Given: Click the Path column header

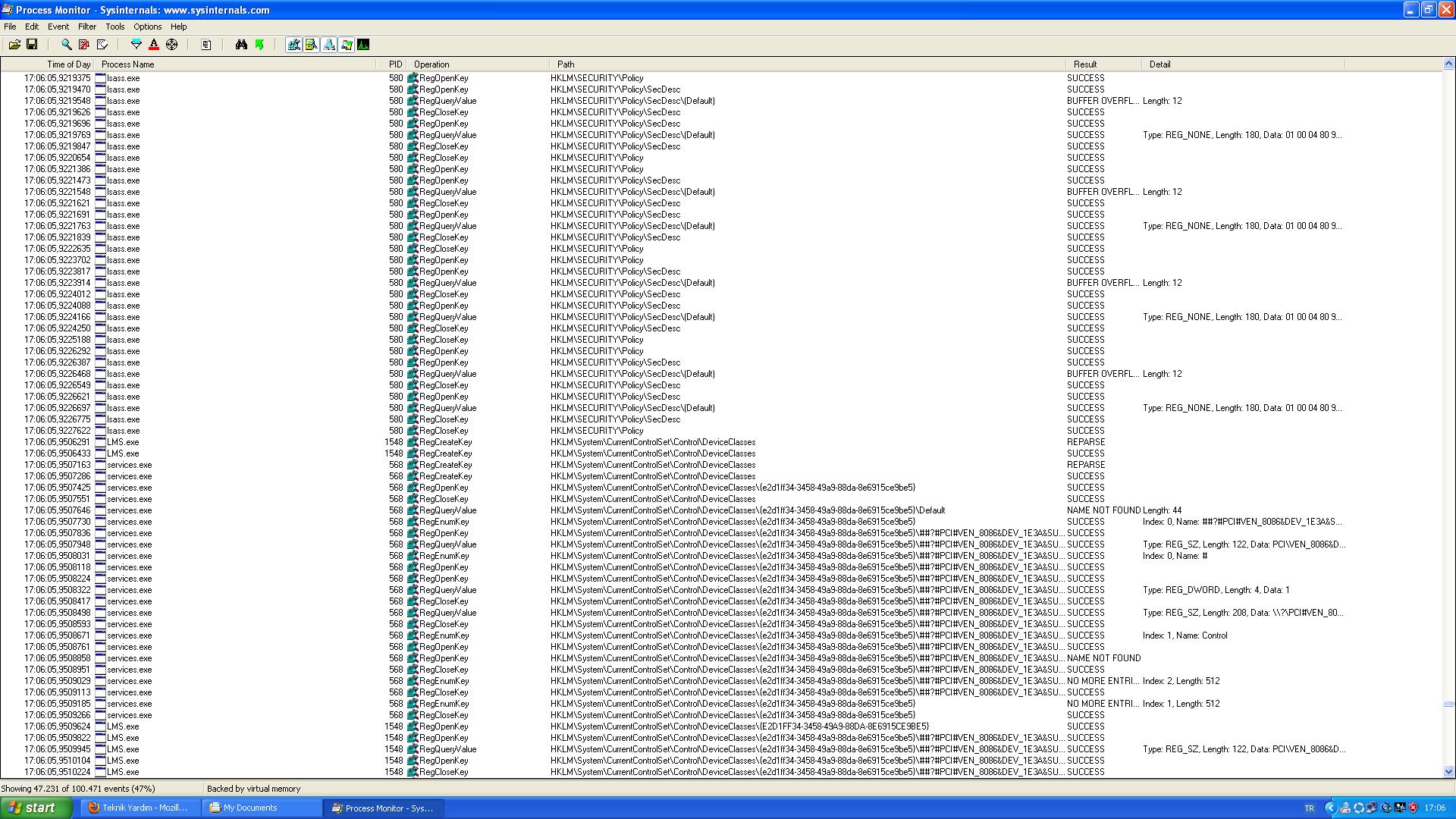Looking at the screenshot, I should pos(808,64).
